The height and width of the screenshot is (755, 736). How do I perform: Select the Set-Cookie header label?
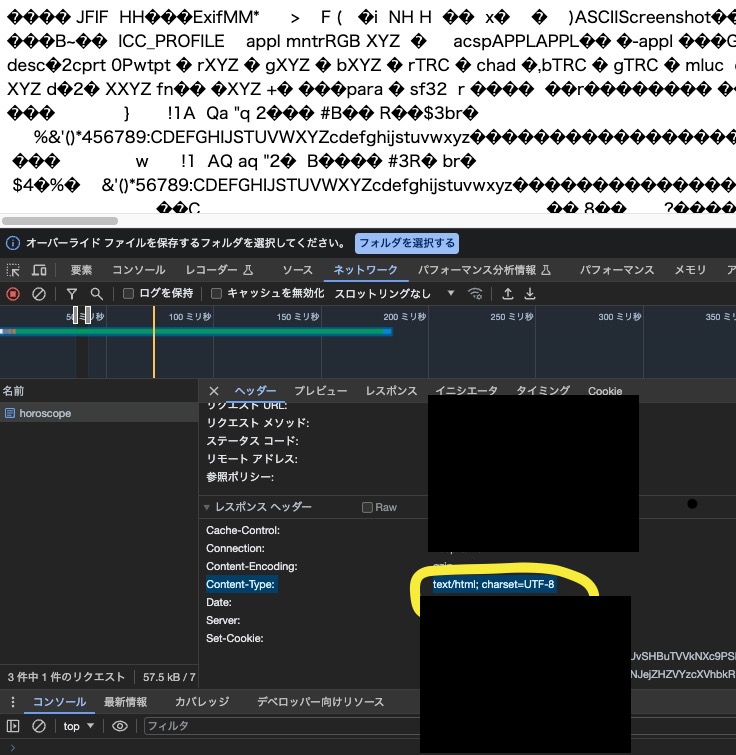click(235, 638)
